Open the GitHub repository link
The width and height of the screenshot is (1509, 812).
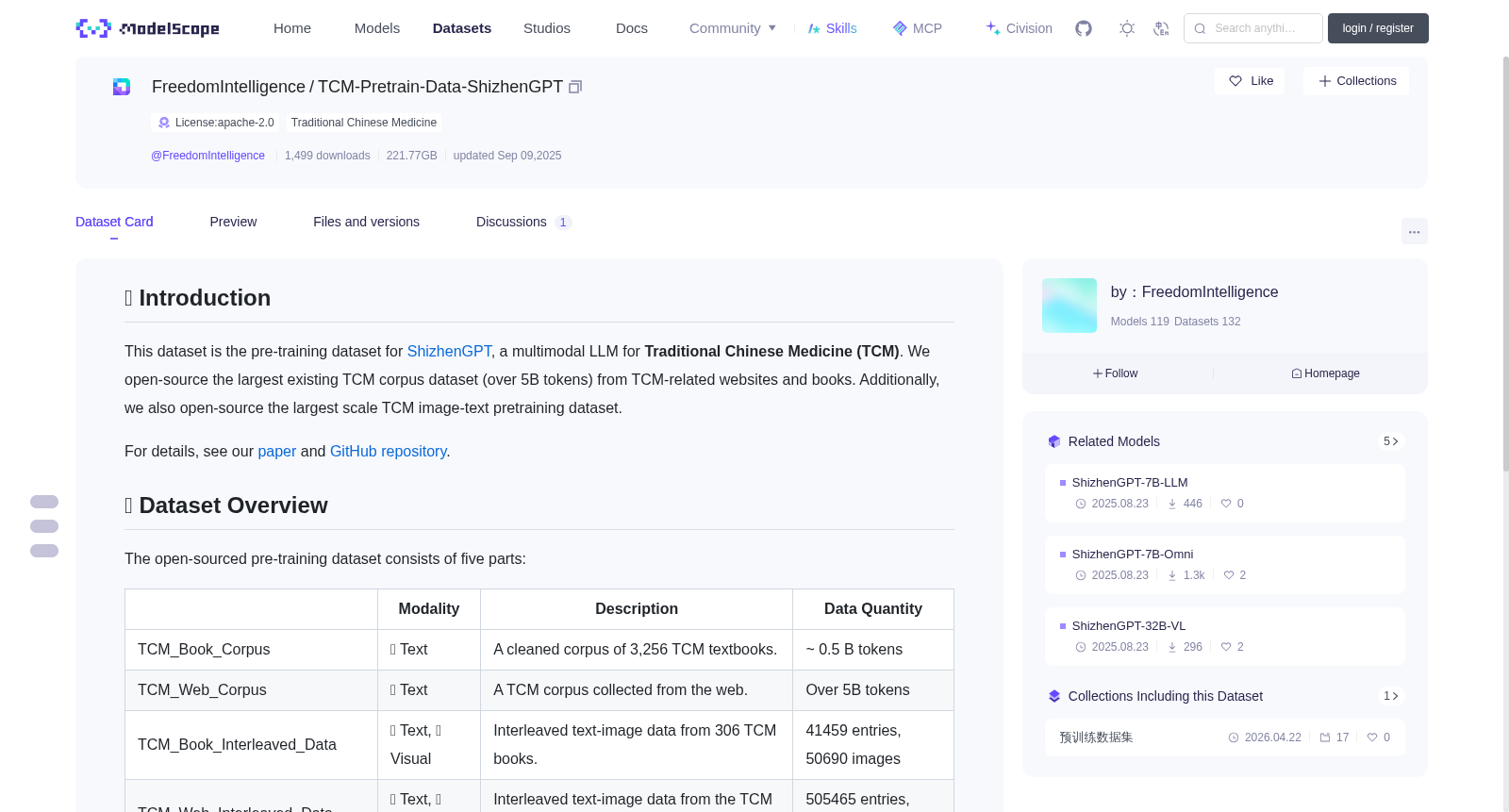389,451
